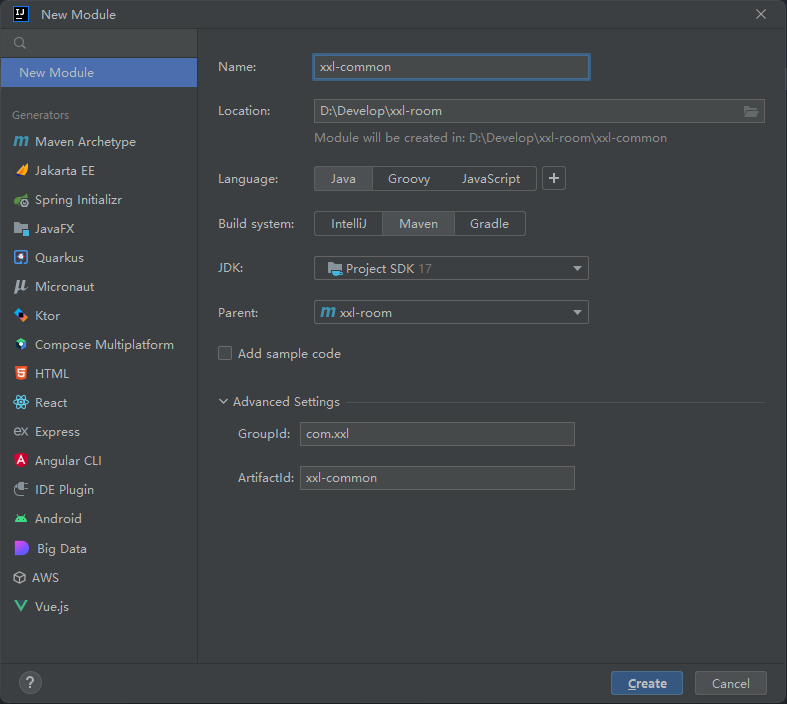Image resolution: width=787 pixels, height=704 pixels.
Task: Select the Maven Archetype generator icon
Action: [21, 142]
